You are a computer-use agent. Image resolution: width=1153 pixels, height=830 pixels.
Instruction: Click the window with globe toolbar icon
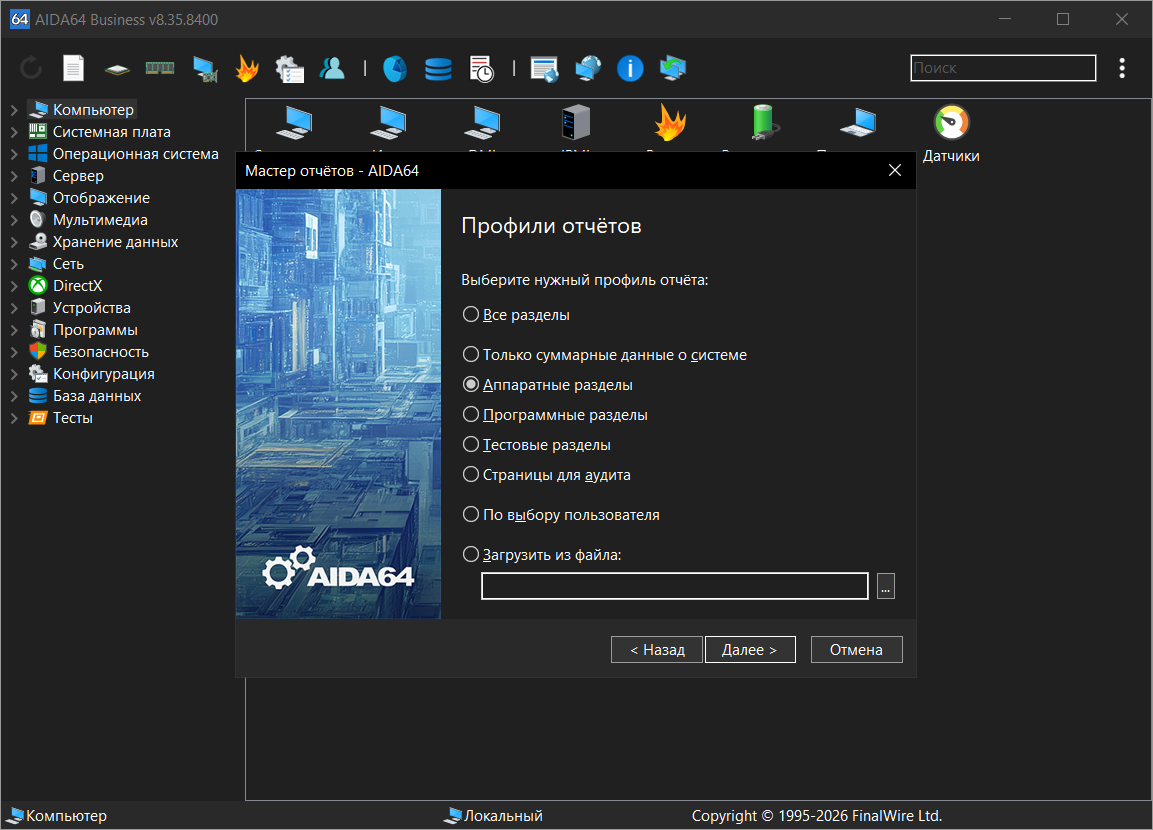point(544,68)
